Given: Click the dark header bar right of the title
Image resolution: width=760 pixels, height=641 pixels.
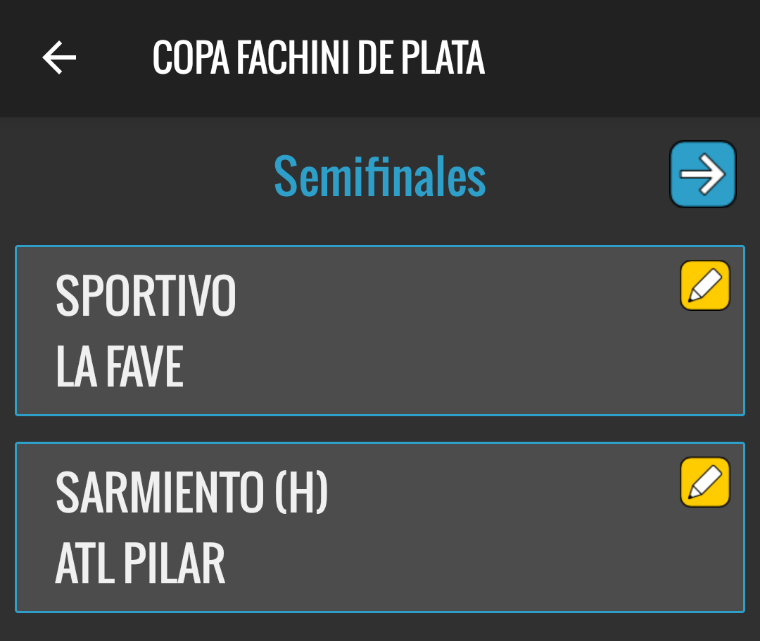Looking at the screenshot, I should coord(620,58).
